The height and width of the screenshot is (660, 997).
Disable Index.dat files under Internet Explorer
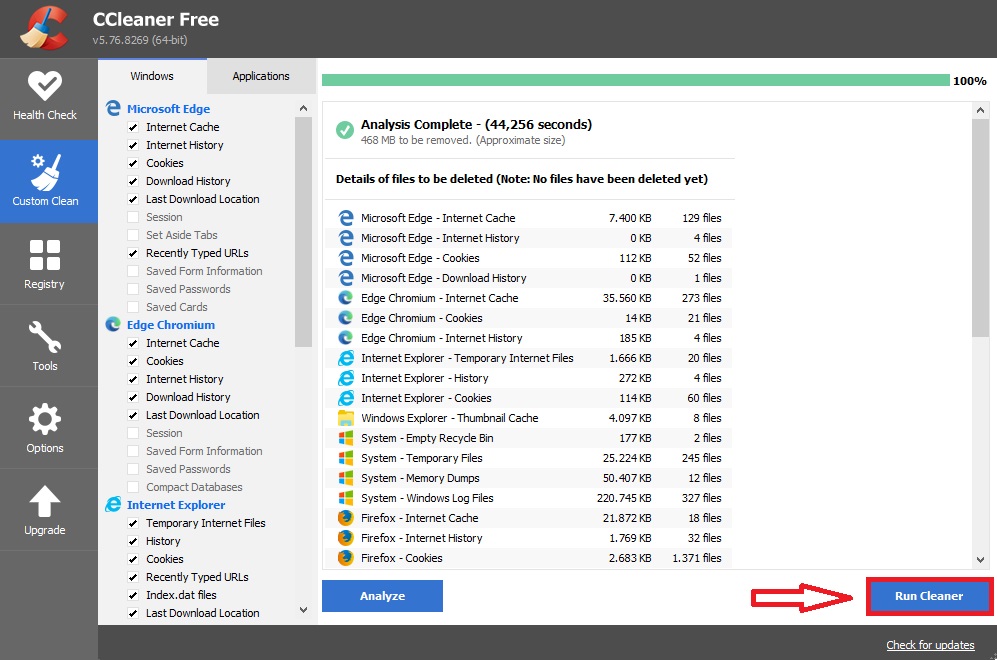[x=134, y=595]
